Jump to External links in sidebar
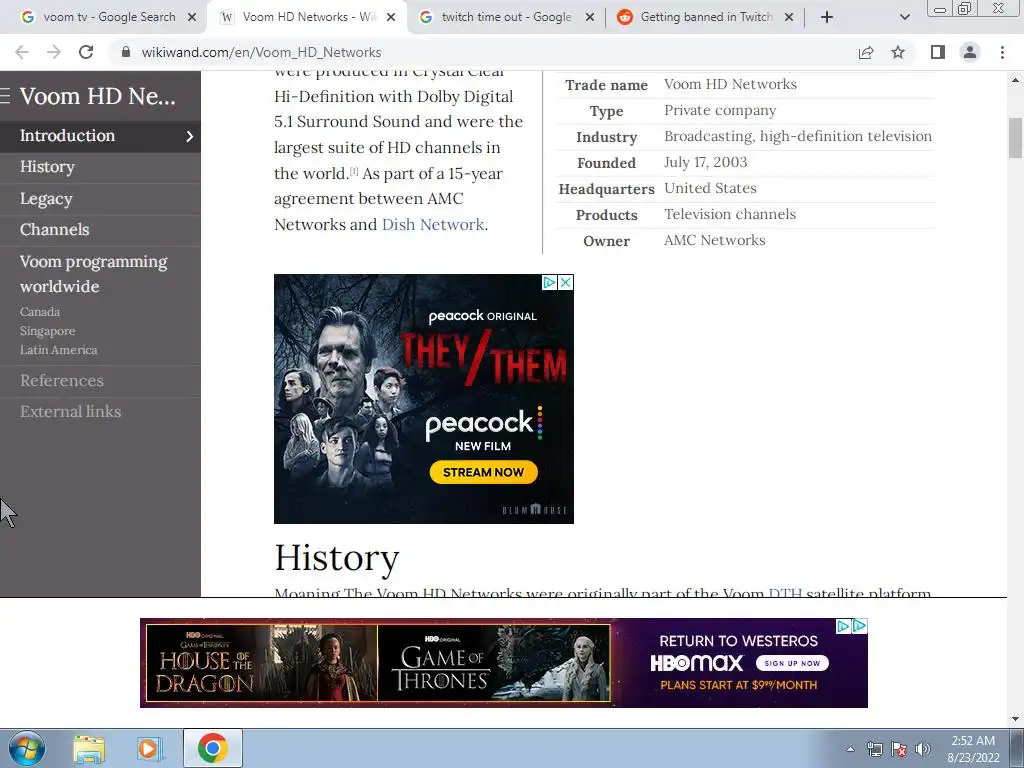Viewport: 1024px width, 768px height. coord(71,411)
